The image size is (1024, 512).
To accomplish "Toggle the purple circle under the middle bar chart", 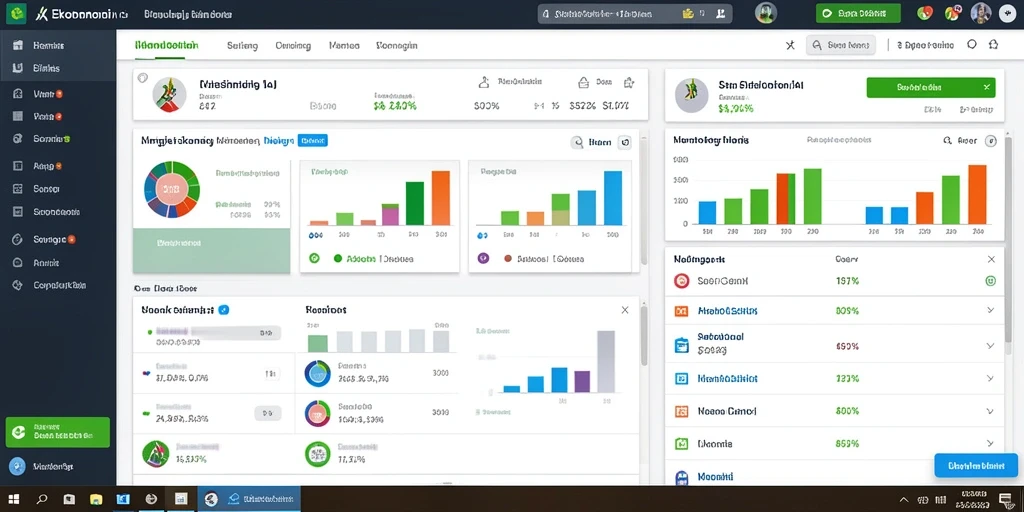I will click(x=483, y=258).
